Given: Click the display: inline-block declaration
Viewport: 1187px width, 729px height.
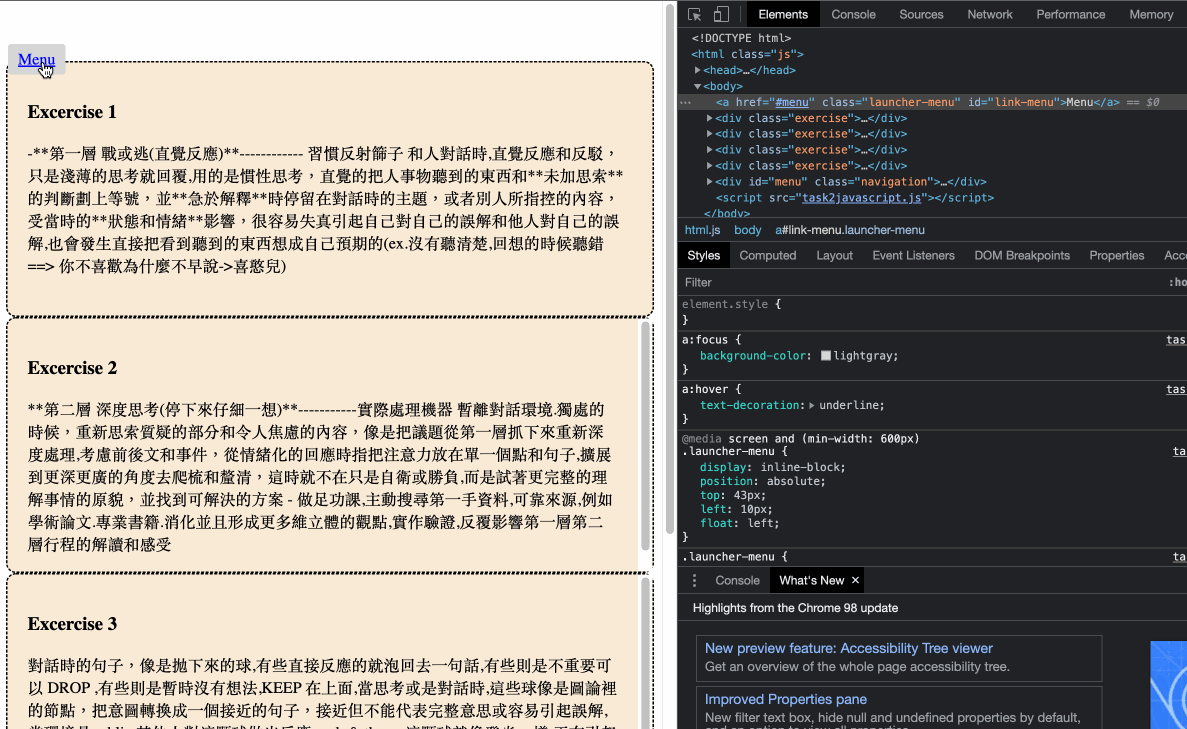Looking at the screenshot, I should point(772,467).
